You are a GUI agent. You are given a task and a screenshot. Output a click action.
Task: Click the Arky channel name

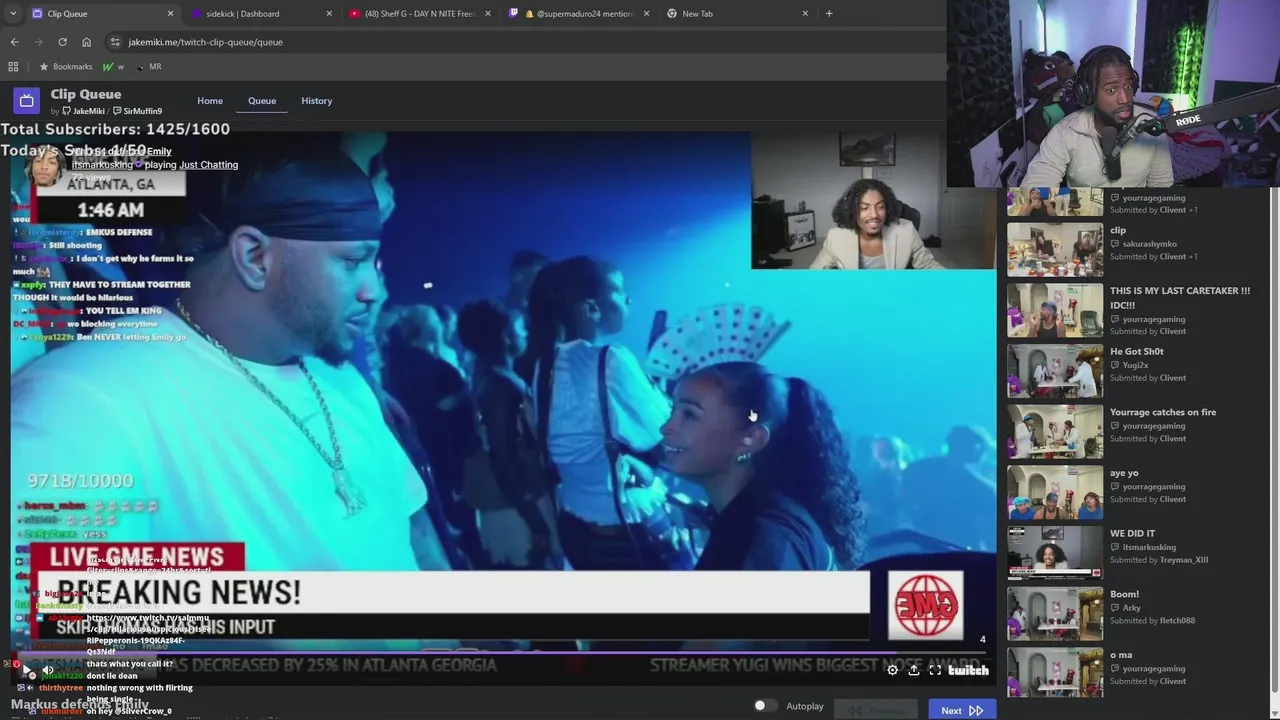coord(1131,608)
